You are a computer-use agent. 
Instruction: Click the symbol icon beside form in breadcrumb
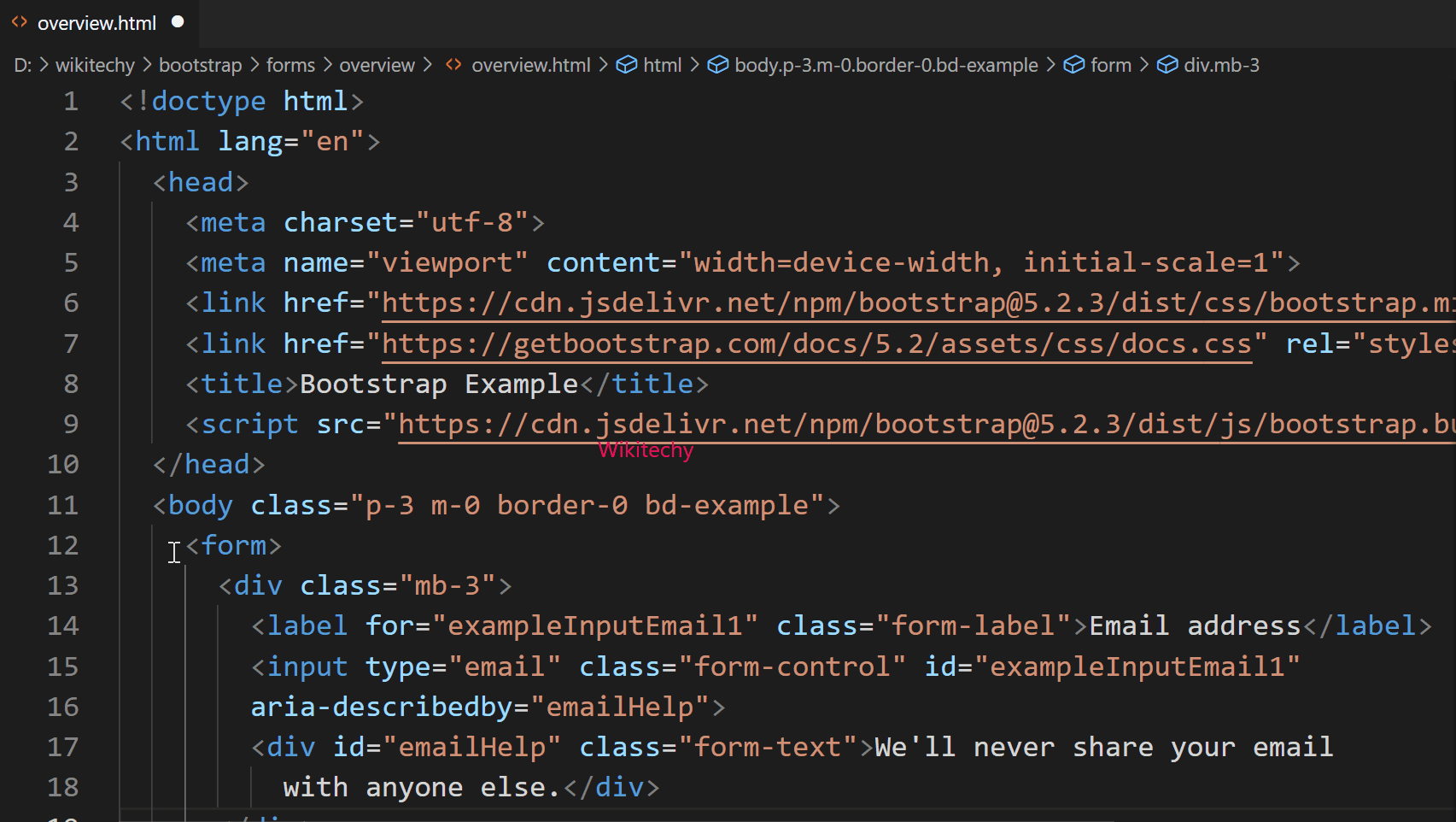tap(1073, 64)
